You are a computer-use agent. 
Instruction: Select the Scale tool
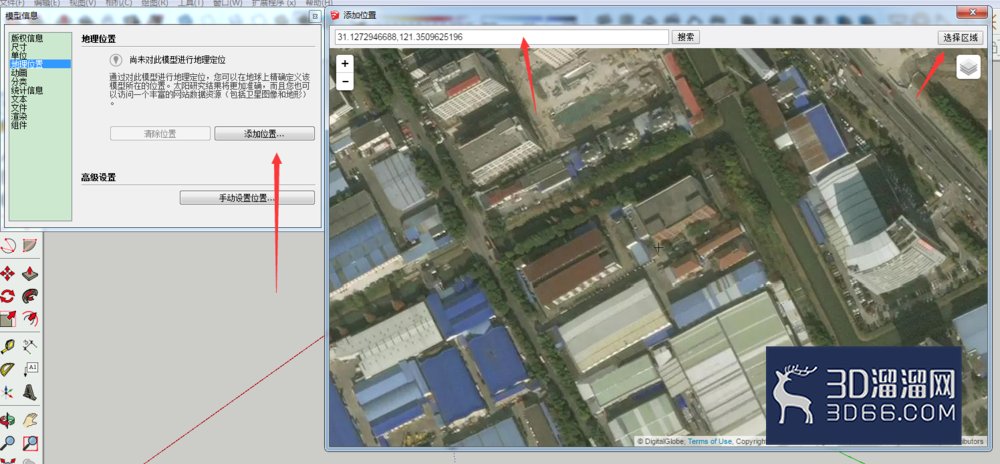coord(8,317)
